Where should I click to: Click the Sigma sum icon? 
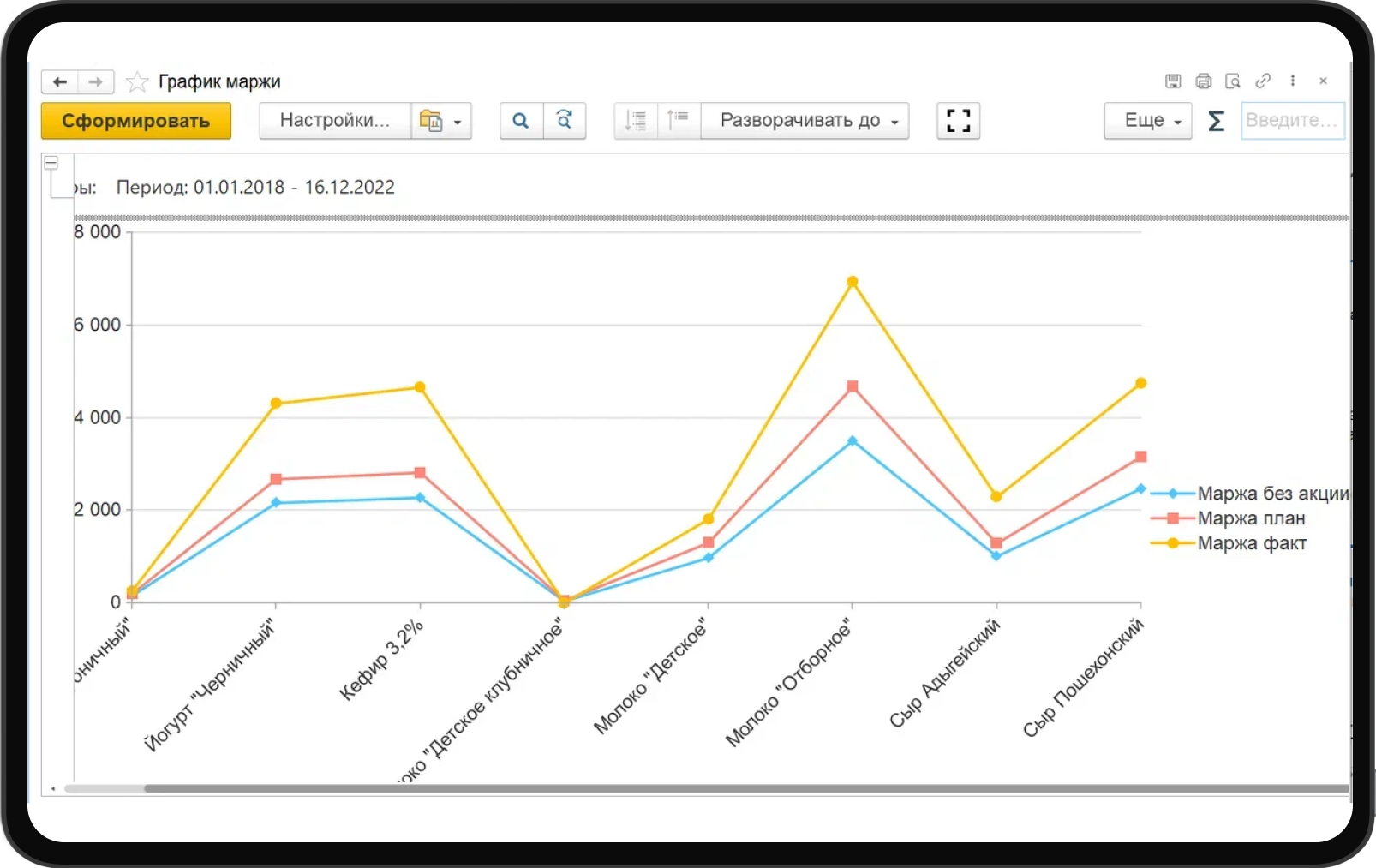(1216, 121)
